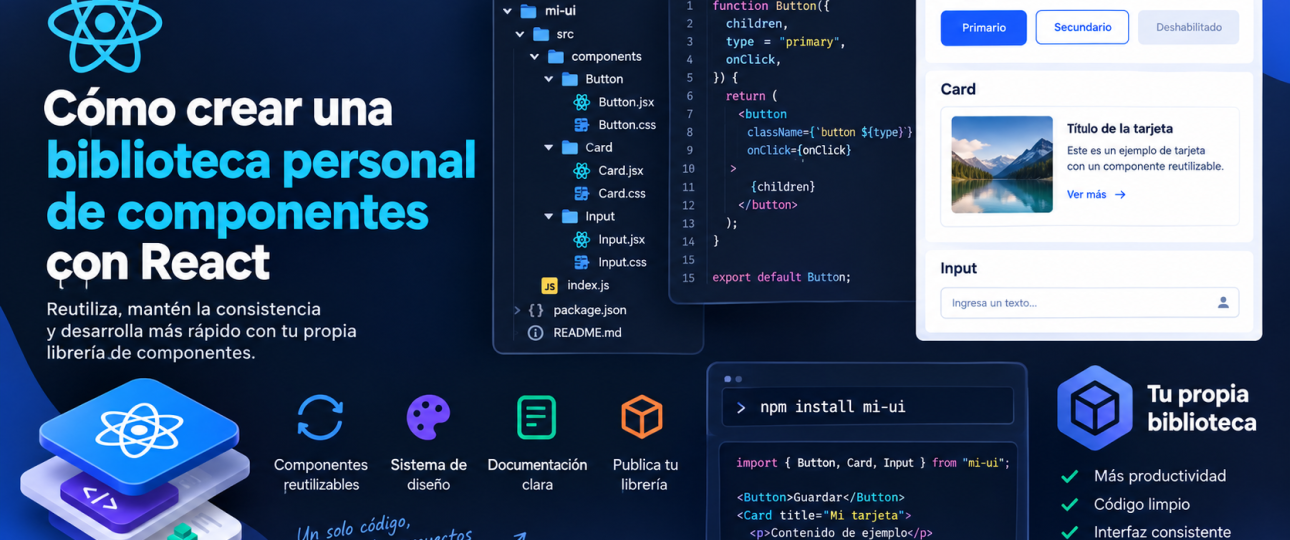
Task: Click the checkmark beside Interfaz consistente
Action: (1070, 532)
